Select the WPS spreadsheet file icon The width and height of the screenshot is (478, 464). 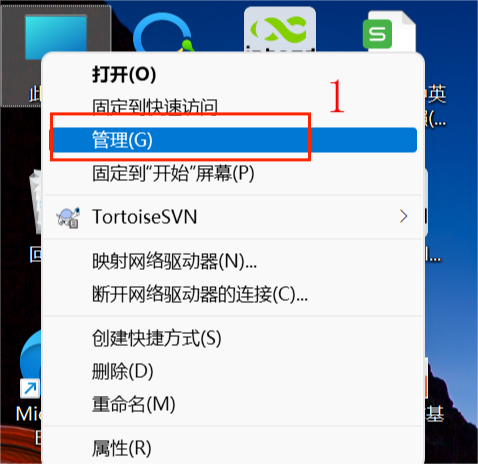coord(389,31)
